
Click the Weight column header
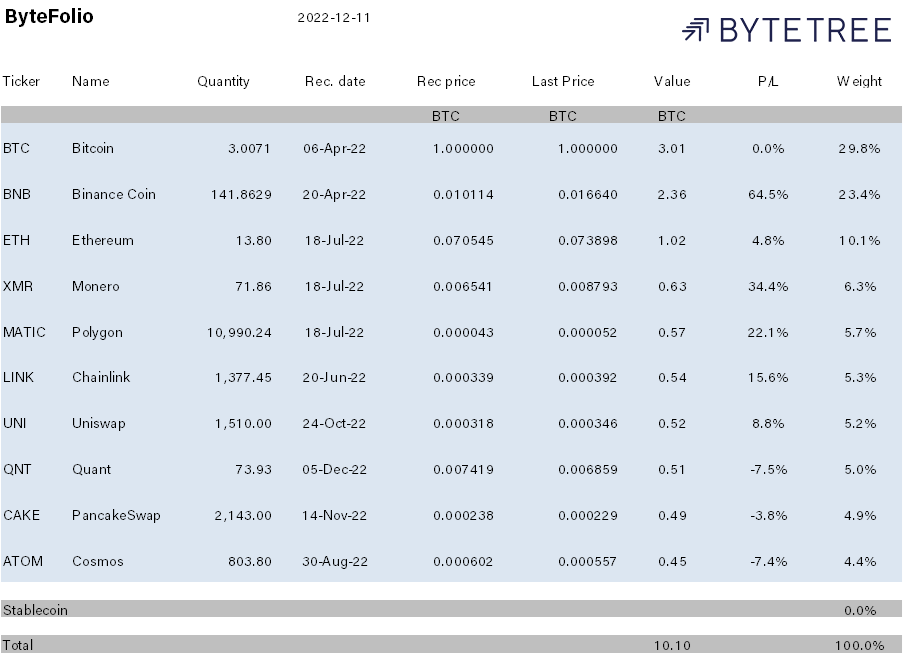pos(859,82)
